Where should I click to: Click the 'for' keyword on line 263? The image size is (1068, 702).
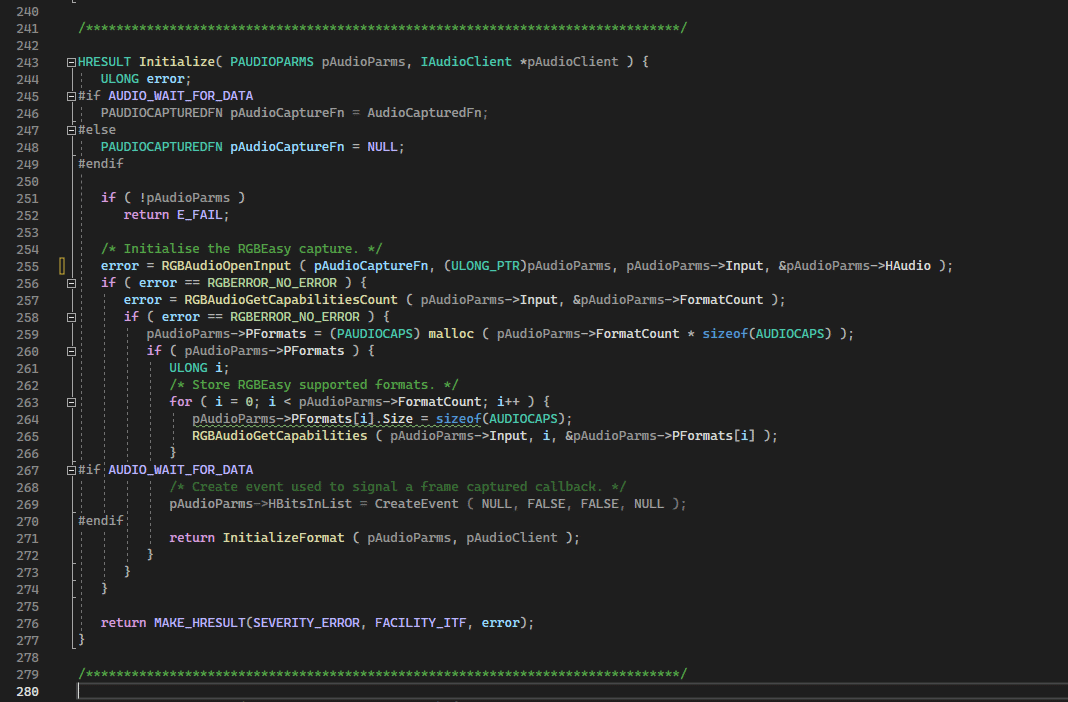[x=180, y=402]
